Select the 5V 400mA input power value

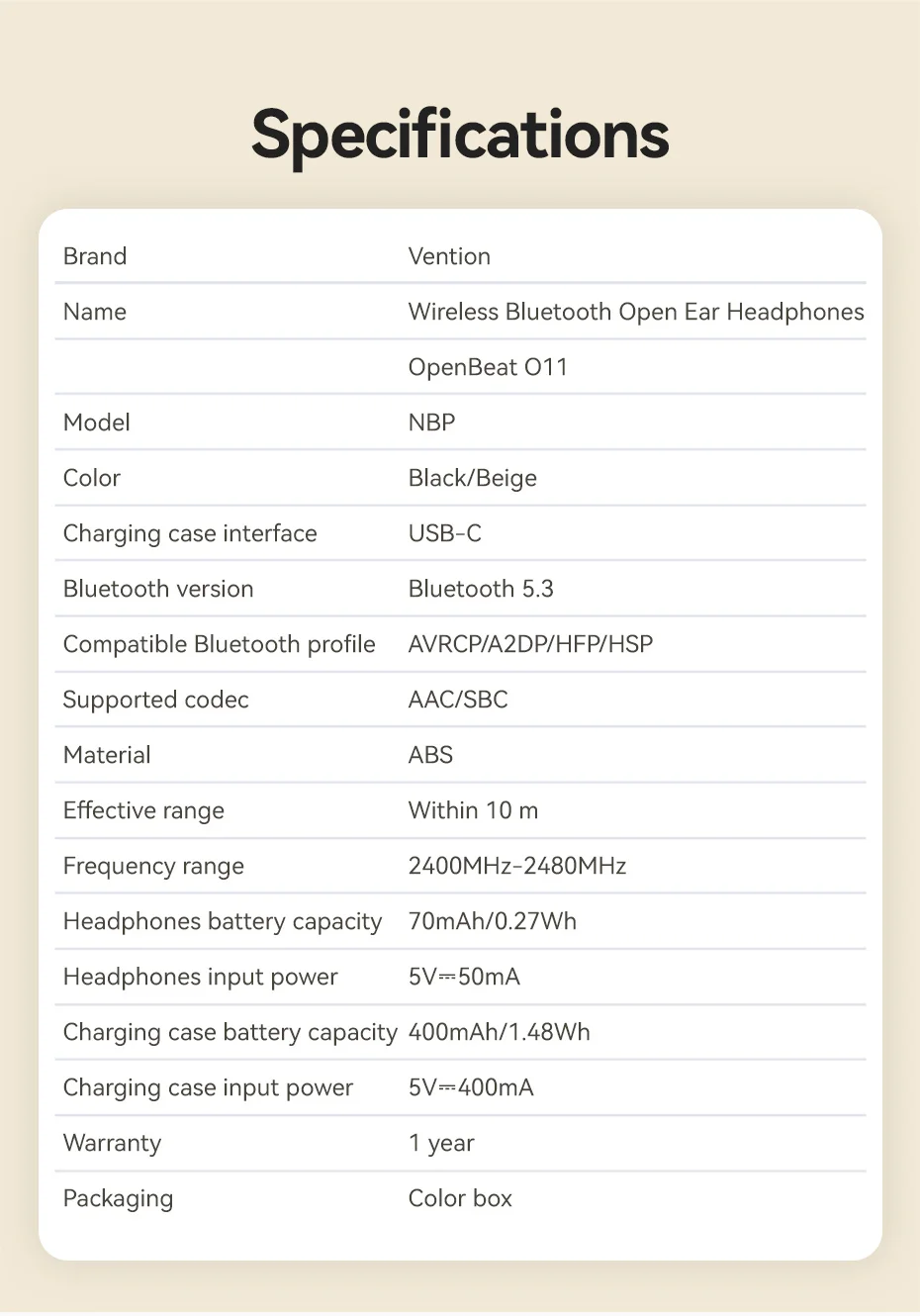(x=471, y=1087)
